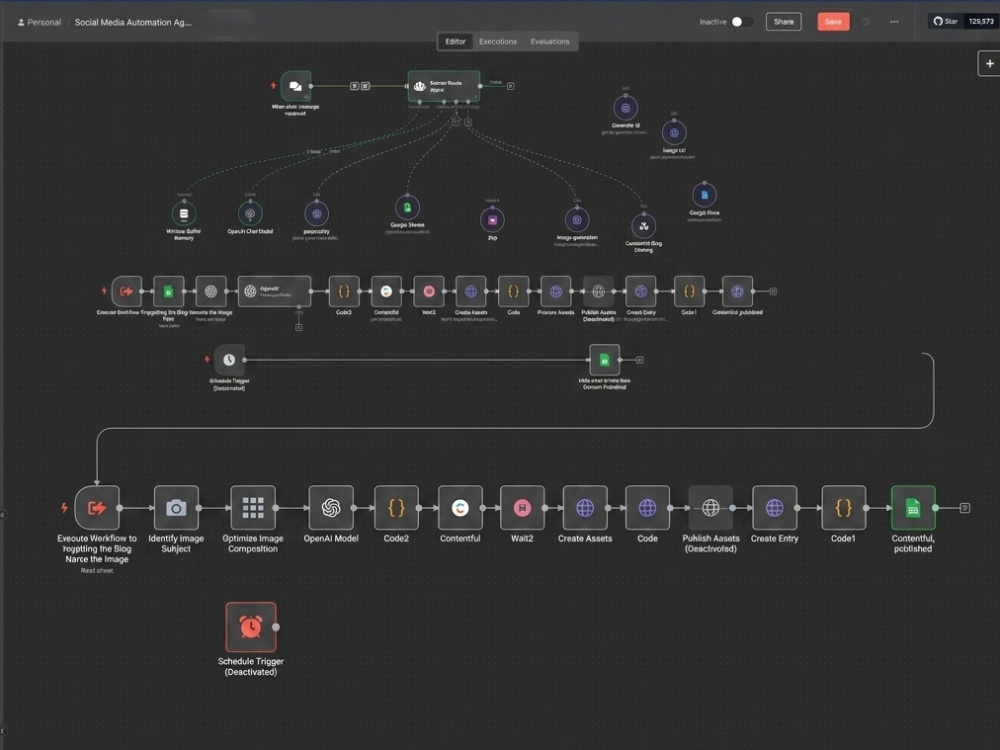This screenshot has width=1000, height=750.
Task: Click the plus connector after AI Agent output
Action: (511, 86)
